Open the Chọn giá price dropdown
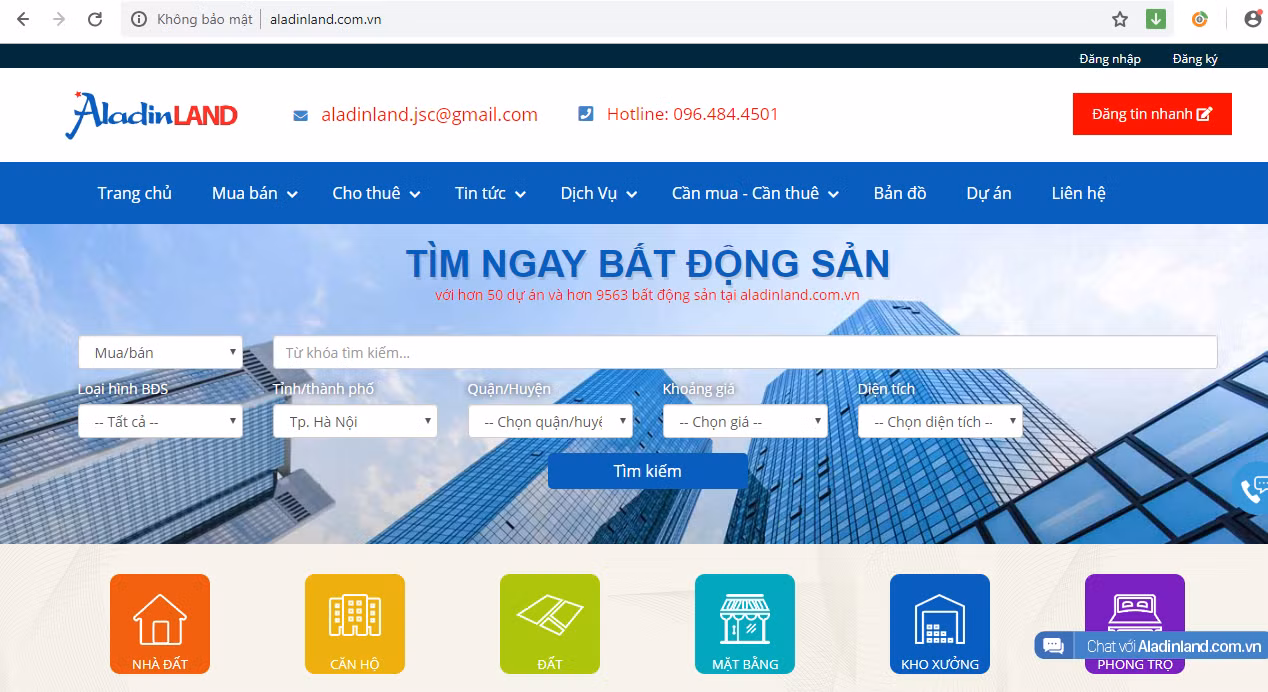The height and width of the screenshot is (692, 1268). 745,421
